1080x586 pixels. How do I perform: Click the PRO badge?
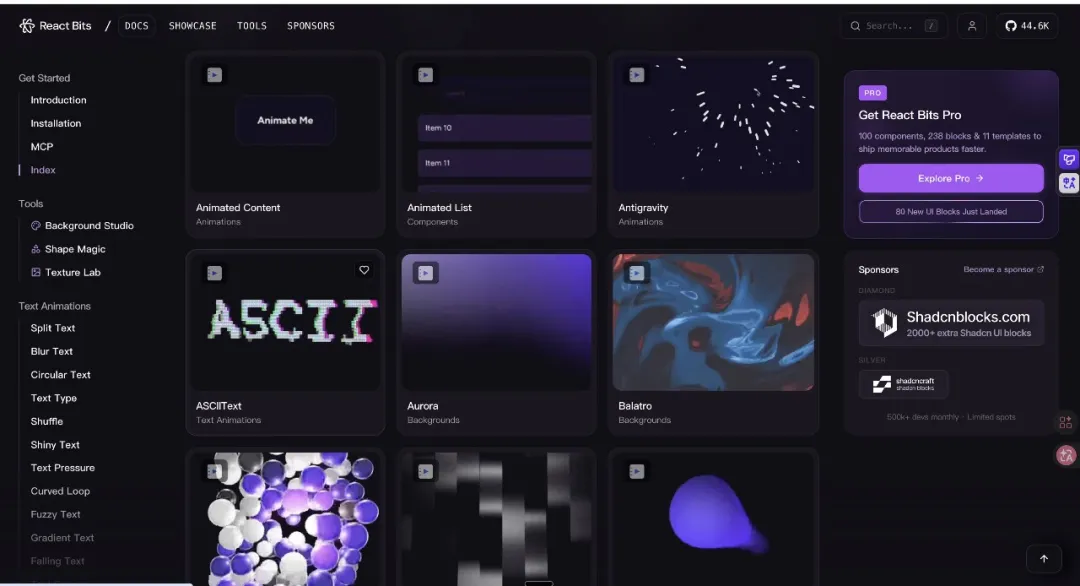pyautogui.click(x=873, y=93)
